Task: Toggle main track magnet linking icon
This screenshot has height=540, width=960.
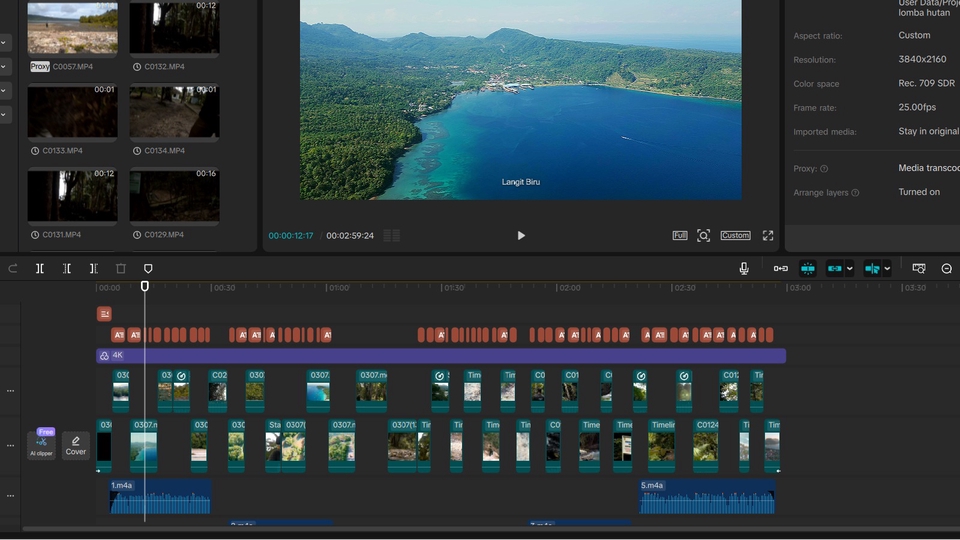Action: click(x=780, y=268)
